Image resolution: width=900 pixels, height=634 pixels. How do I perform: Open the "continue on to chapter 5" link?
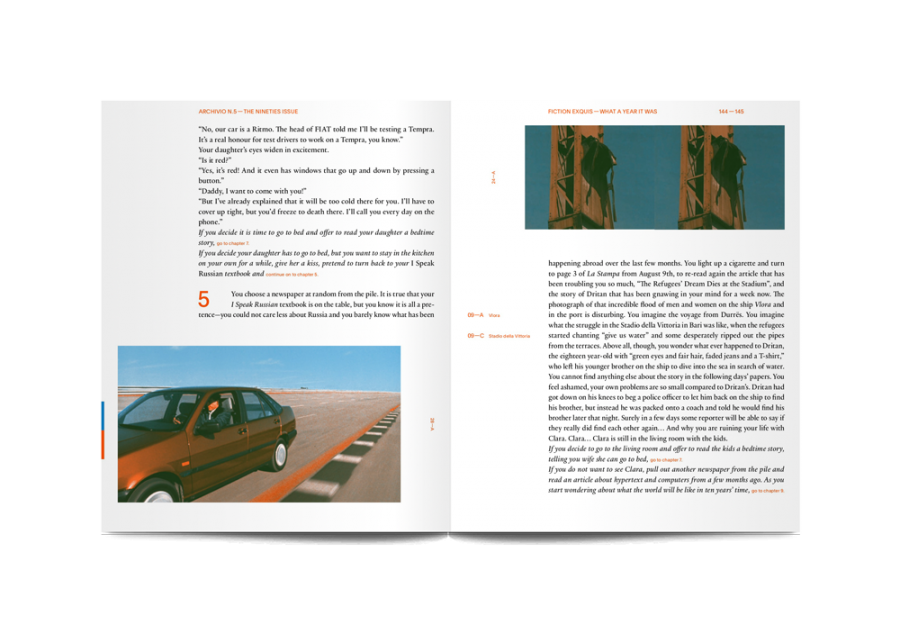click(292, 273)
